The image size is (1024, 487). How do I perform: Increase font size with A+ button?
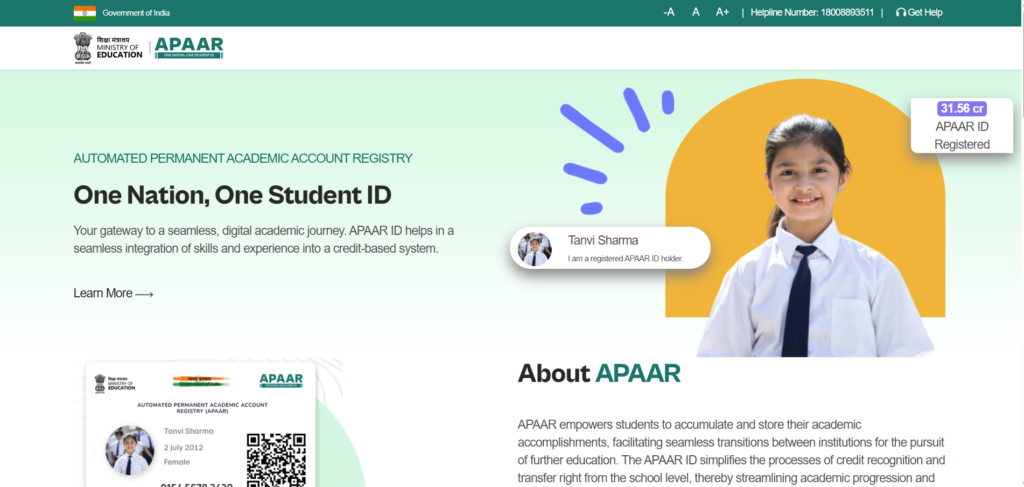click(722, 12)
